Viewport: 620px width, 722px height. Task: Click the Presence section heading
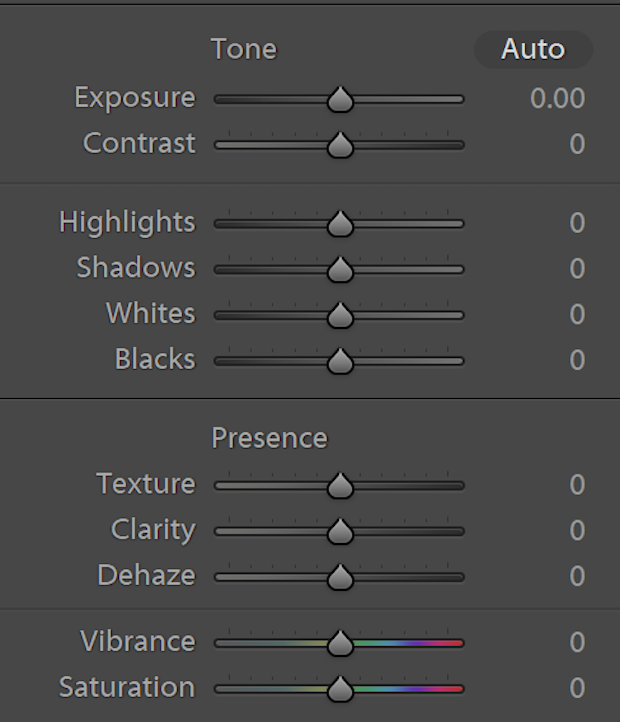coord(269,438)
